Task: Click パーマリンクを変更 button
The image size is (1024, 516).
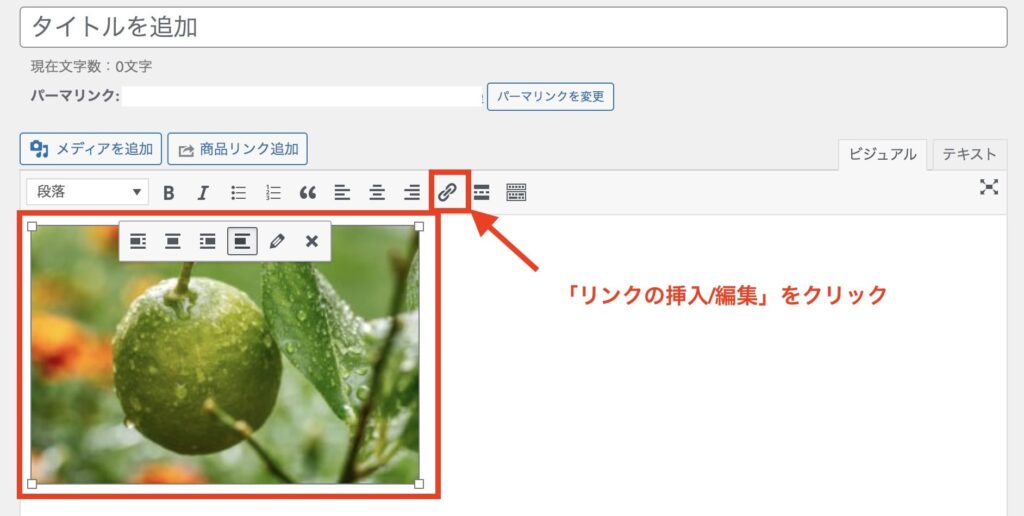Action: pyautogui.click(x=551, y=97)
